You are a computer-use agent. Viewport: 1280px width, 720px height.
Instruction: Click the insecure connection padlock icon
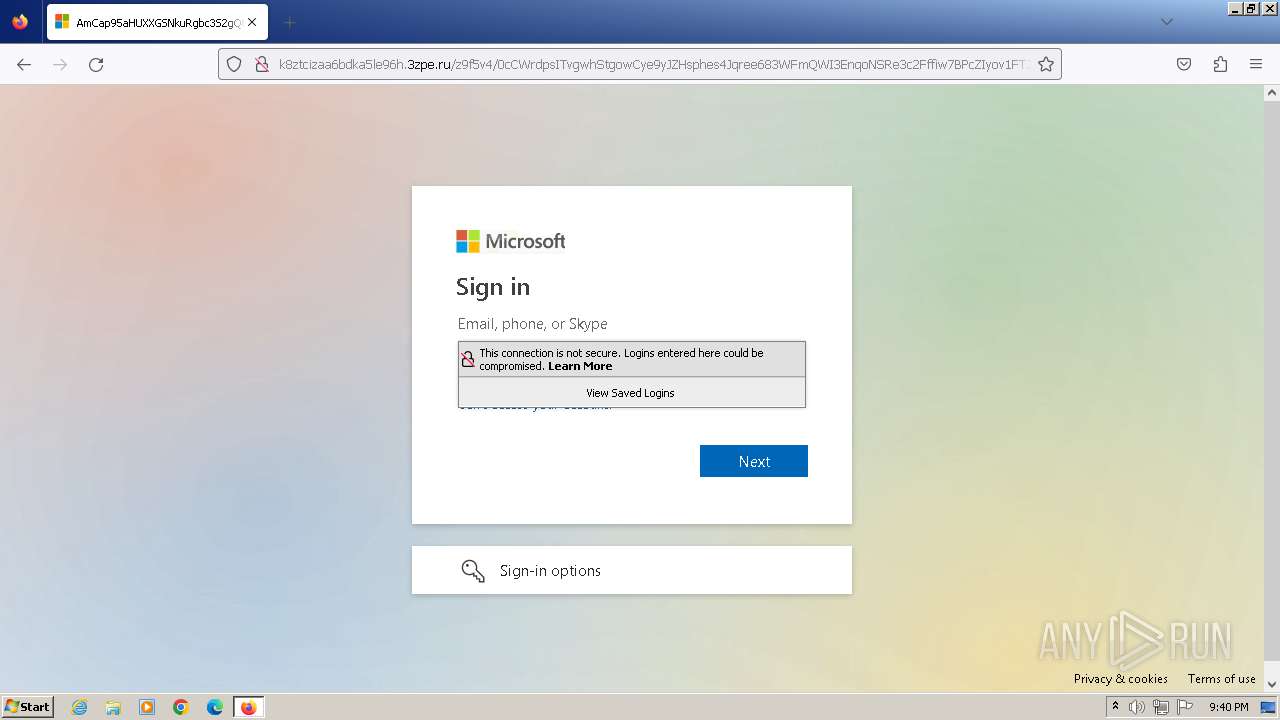tap(262, 64)
